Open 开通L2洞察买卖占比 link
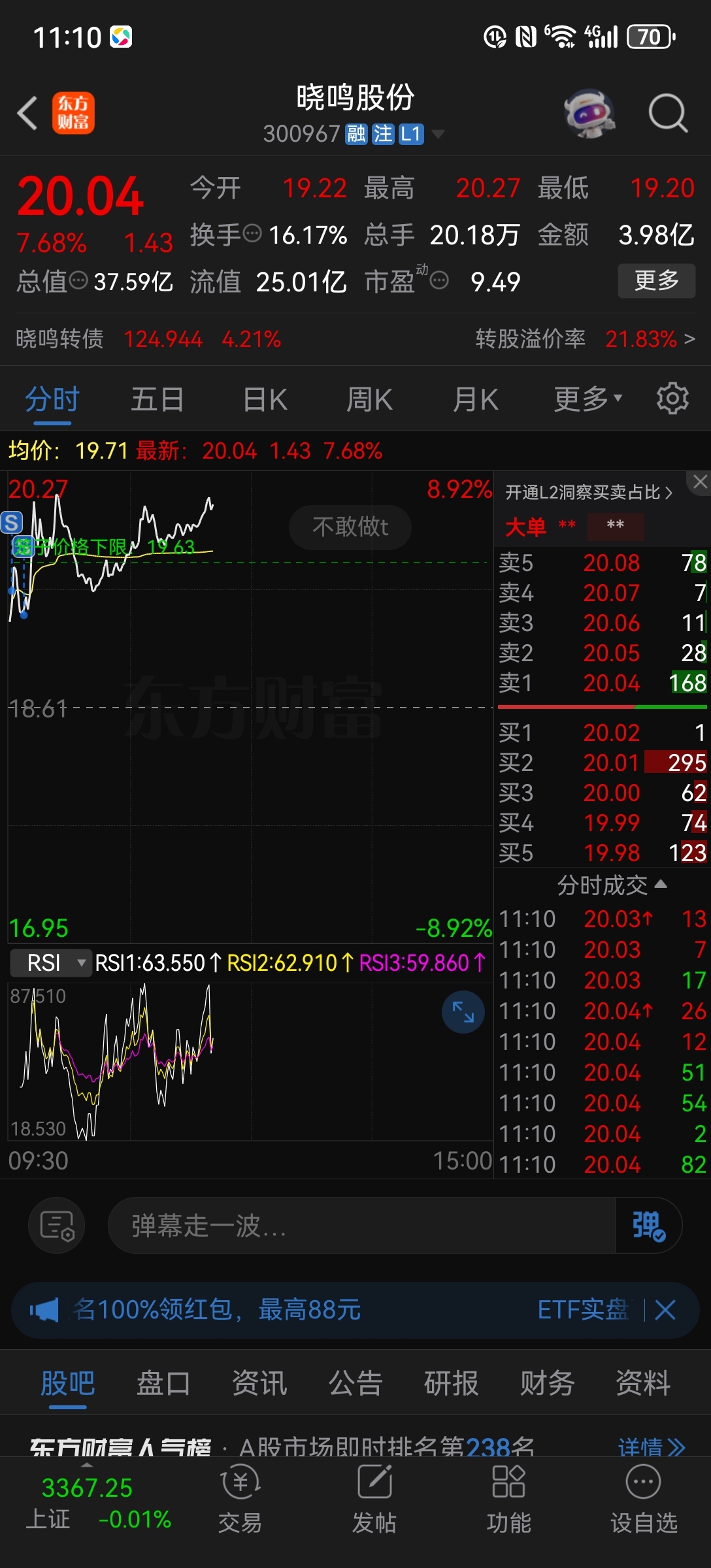 pos(589,492)
